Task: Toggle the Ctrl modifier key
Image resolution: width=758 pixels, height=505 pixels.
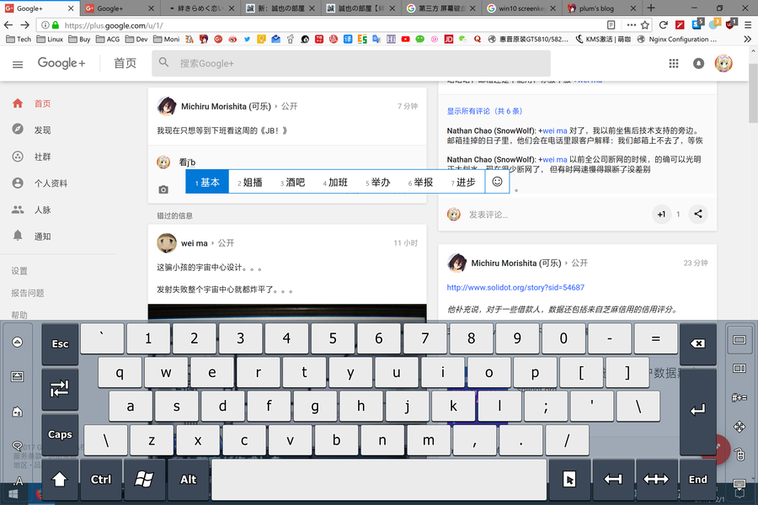Action: coord(101,479)
